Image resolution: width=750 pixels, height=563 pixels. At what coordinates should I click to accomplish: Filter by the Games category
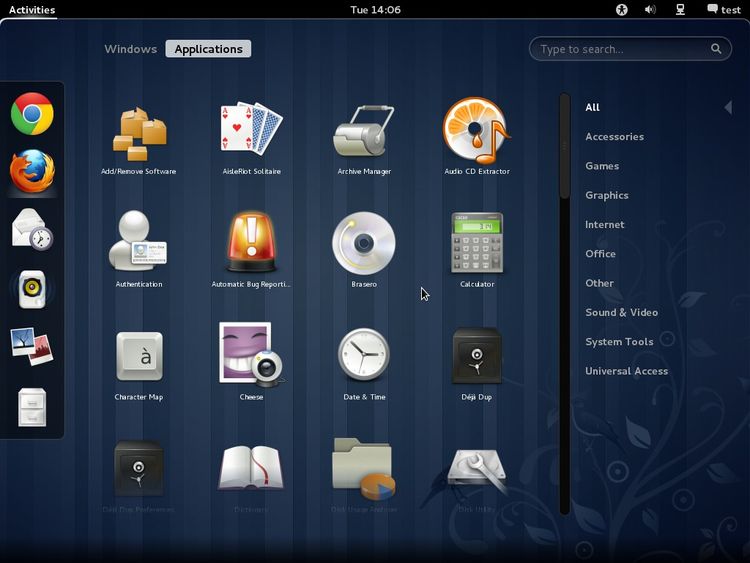tap(602, 166)
